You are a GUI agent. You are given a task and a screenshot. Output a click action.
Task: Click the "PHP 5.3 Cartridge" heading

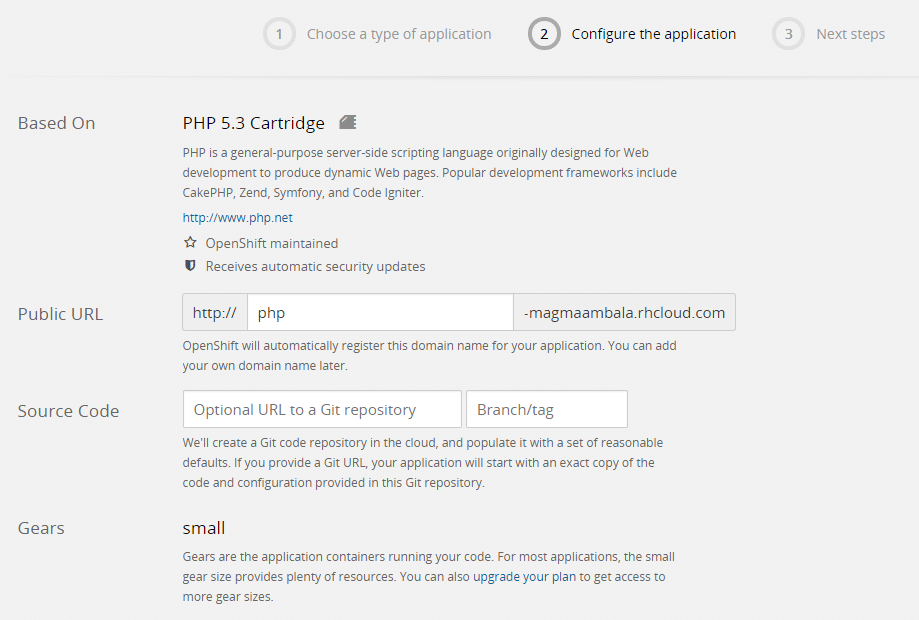point(253,123)
